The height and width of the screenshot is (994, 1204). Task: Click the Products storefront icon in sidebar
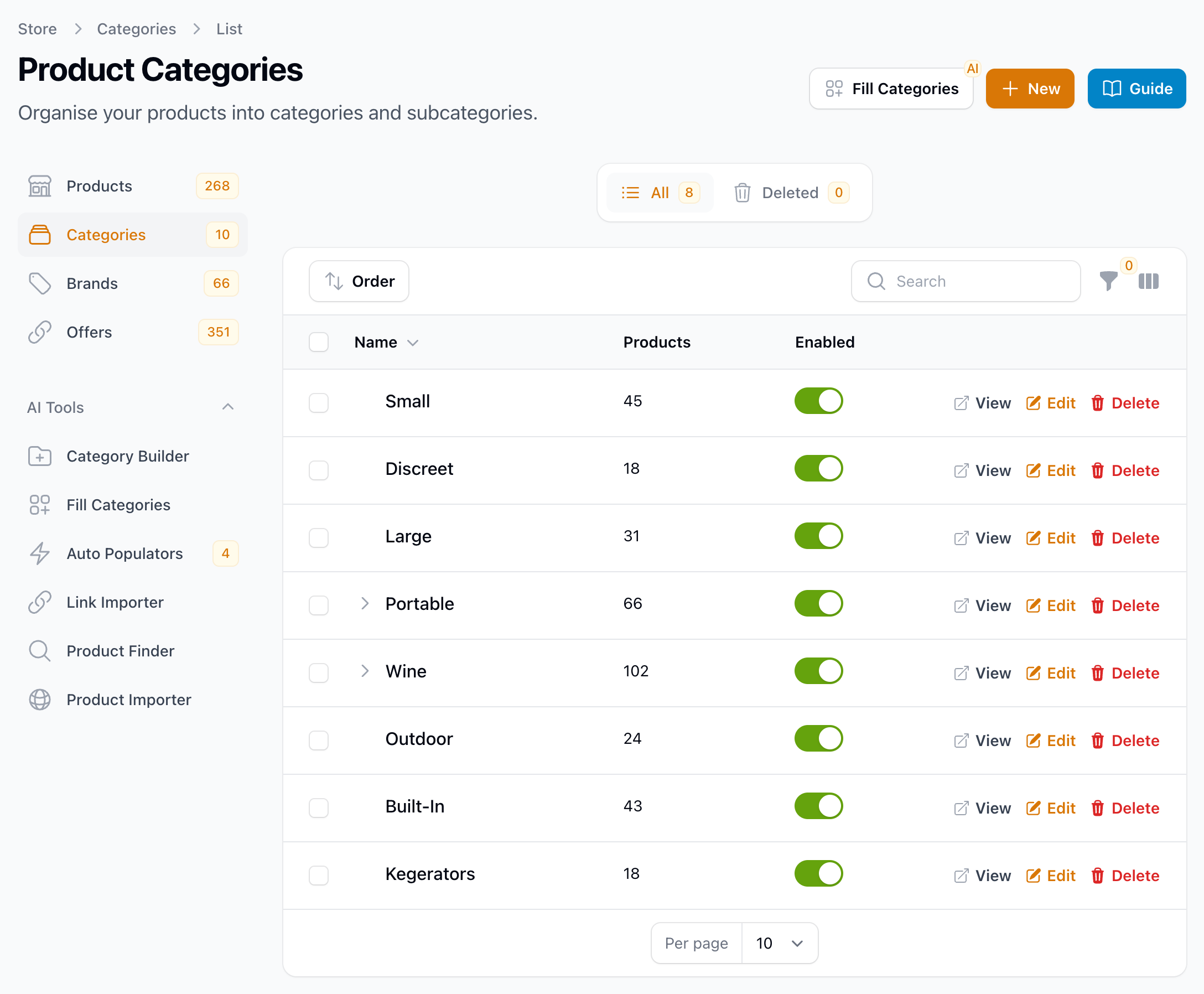39,186
